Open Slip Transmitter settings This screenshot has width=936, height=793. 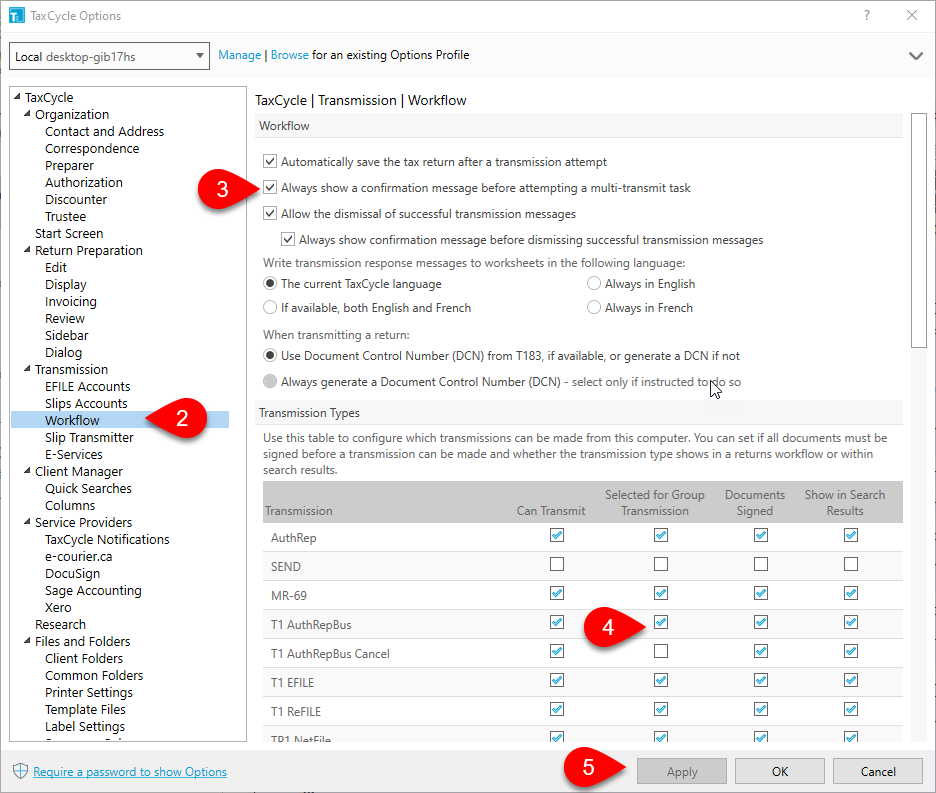tap(90, 438)
